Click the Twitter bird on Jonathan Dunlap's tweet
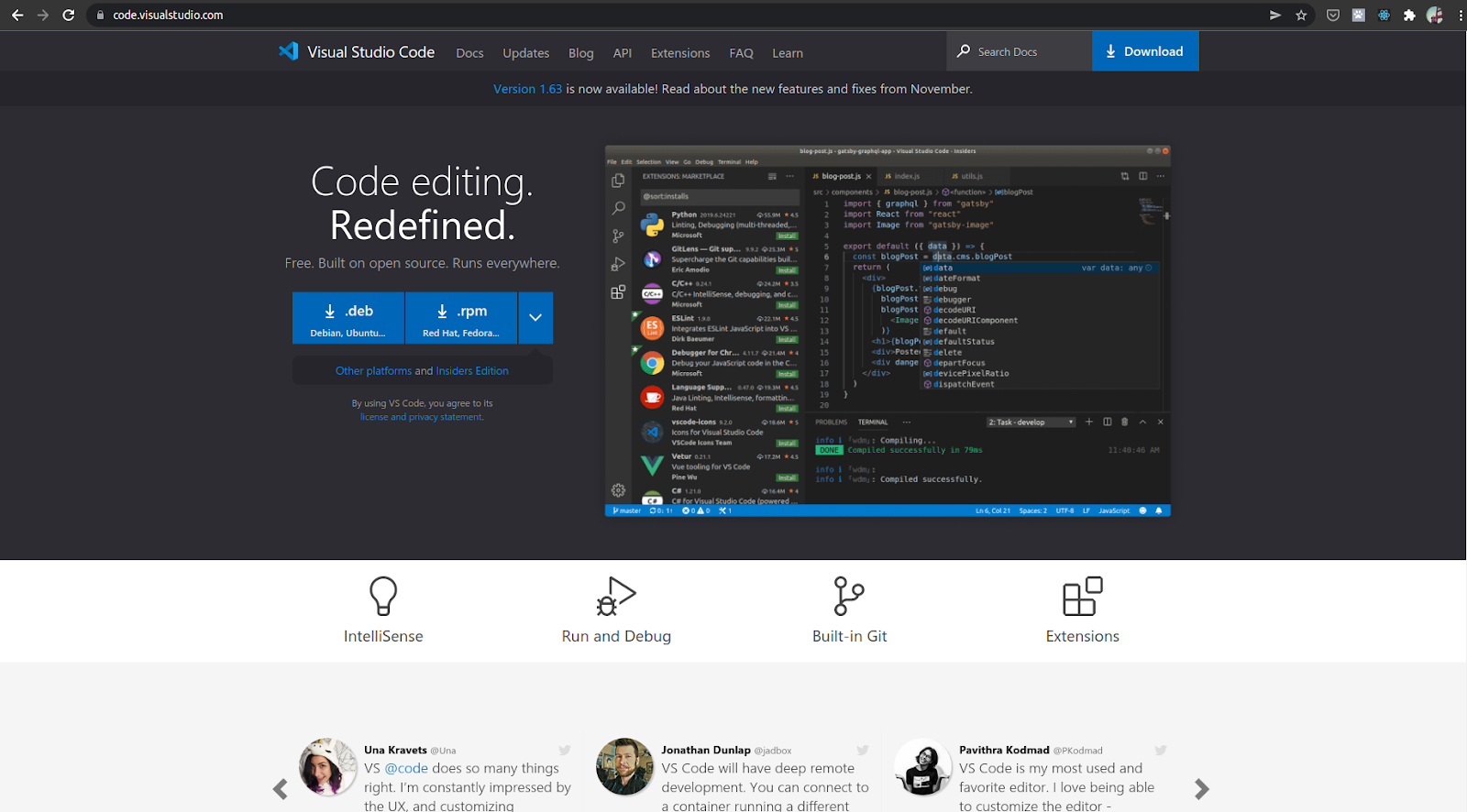This screenshot has height=812, width=1467. pos(863,750)
